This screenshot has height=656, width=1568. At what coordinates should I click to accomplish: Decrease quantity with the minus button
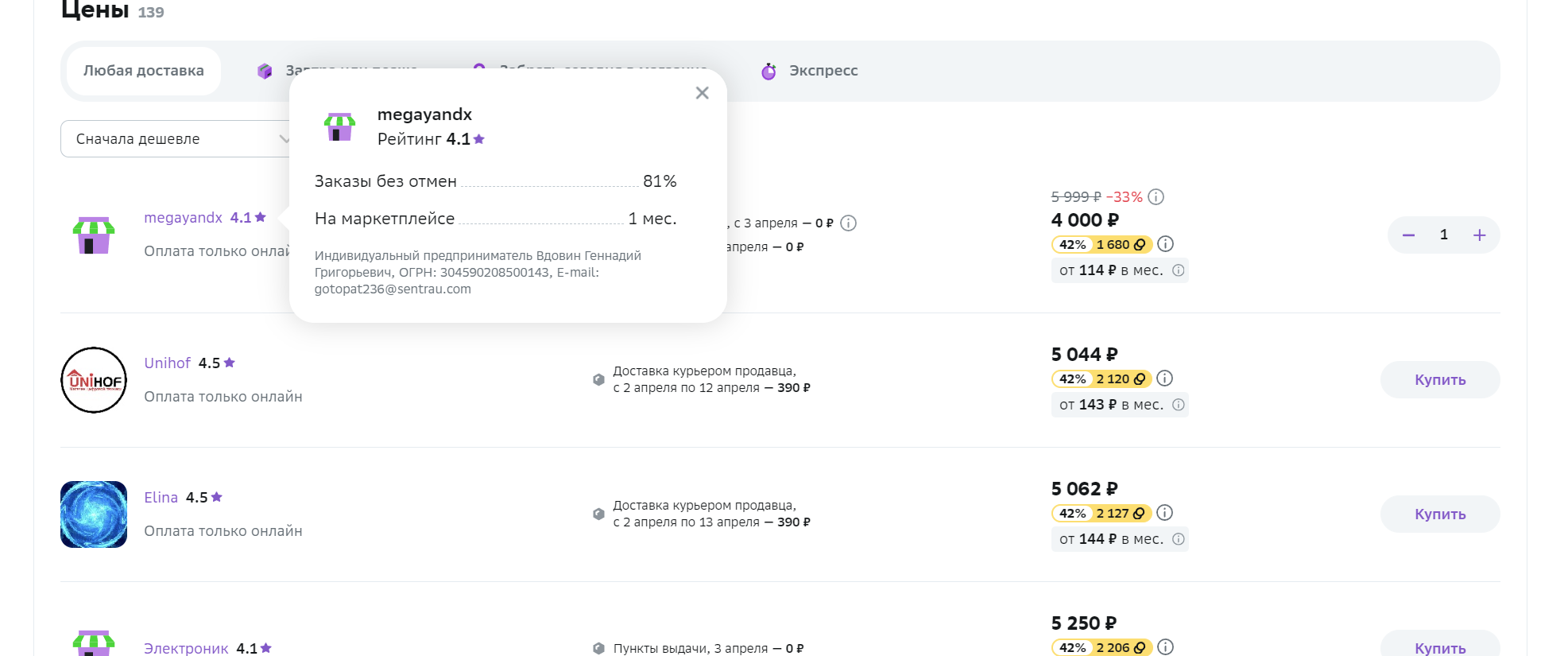click(x=1408, y=235)
